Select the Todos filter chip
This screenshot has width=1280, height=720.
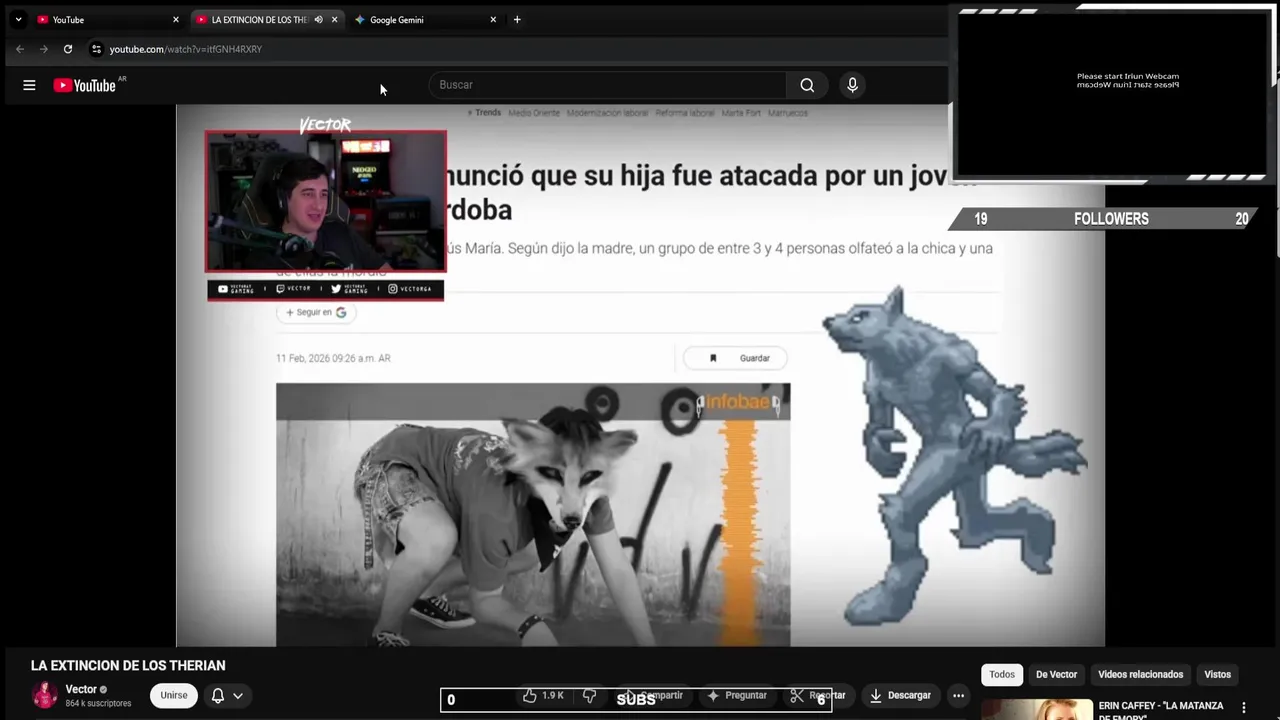(x=1002, y=674)
